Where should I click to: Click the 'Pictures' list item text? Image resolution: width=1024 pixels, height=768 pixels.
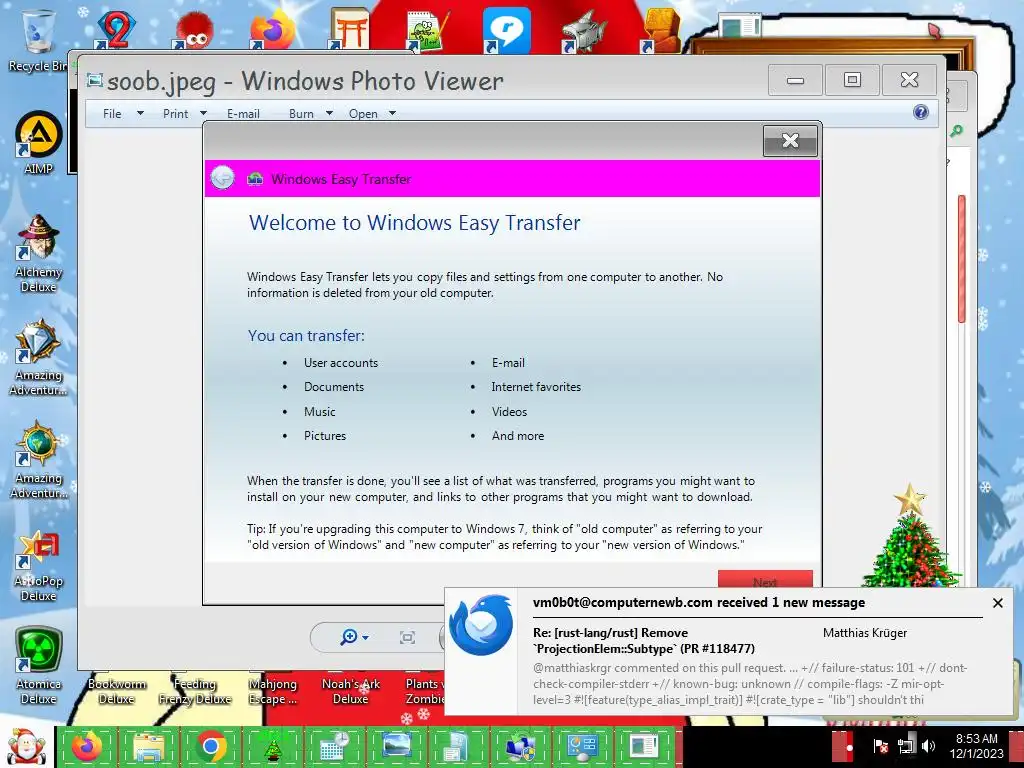tap(325, 436)
